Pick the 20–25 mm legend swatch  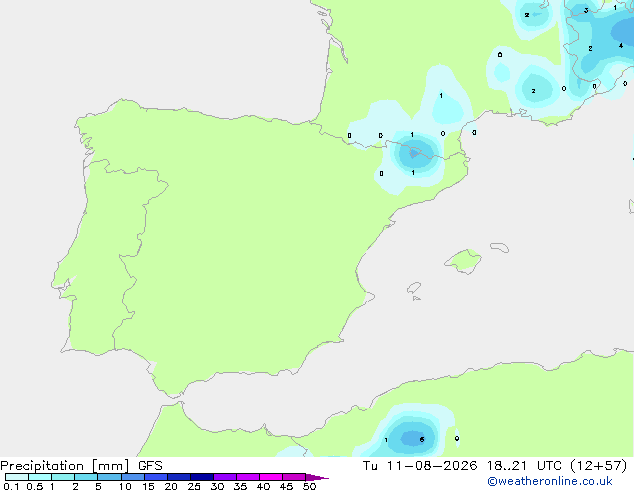click(179, 477)
